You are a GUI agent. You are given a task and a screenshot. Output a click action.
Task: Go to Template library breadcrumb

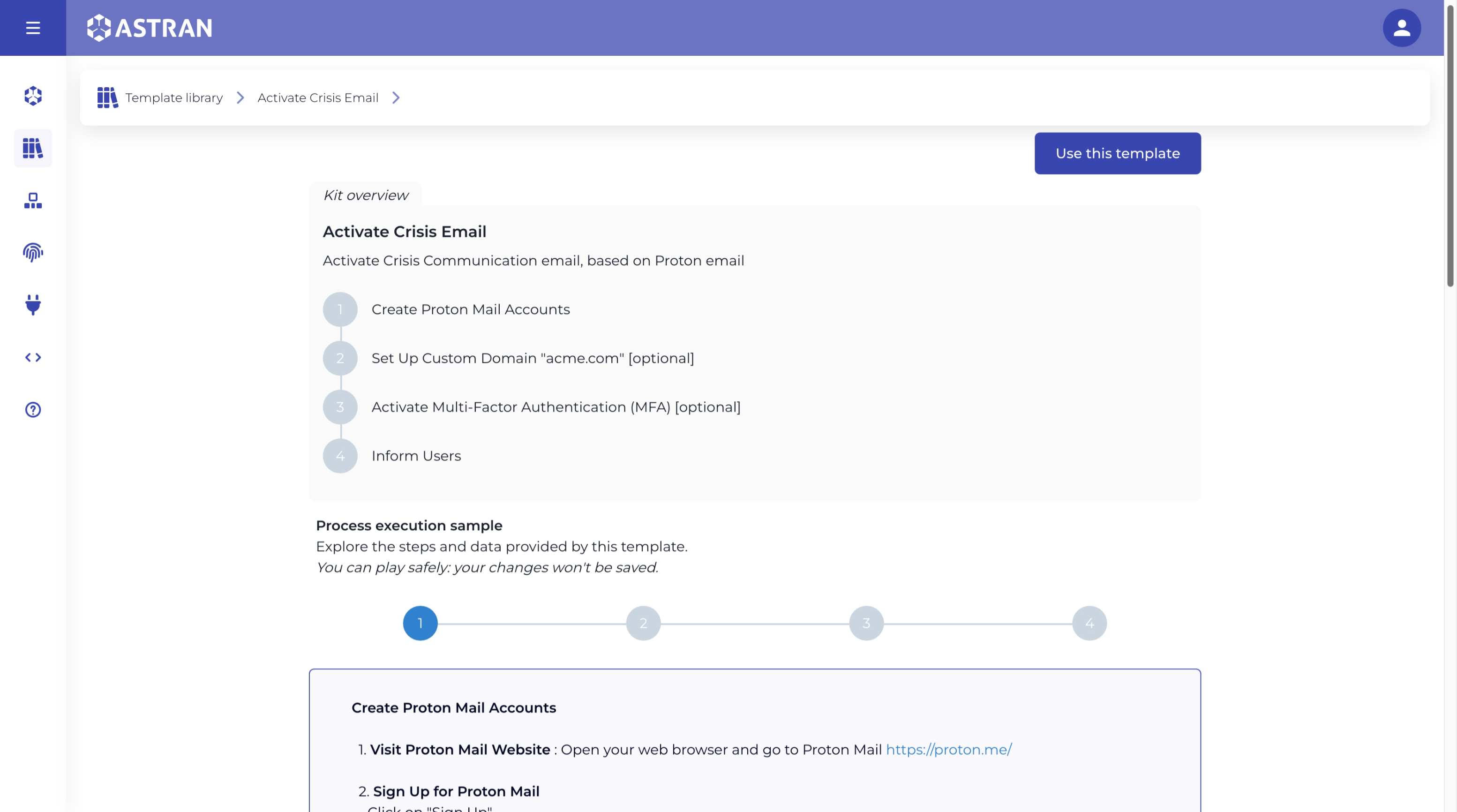click(174, 98)
